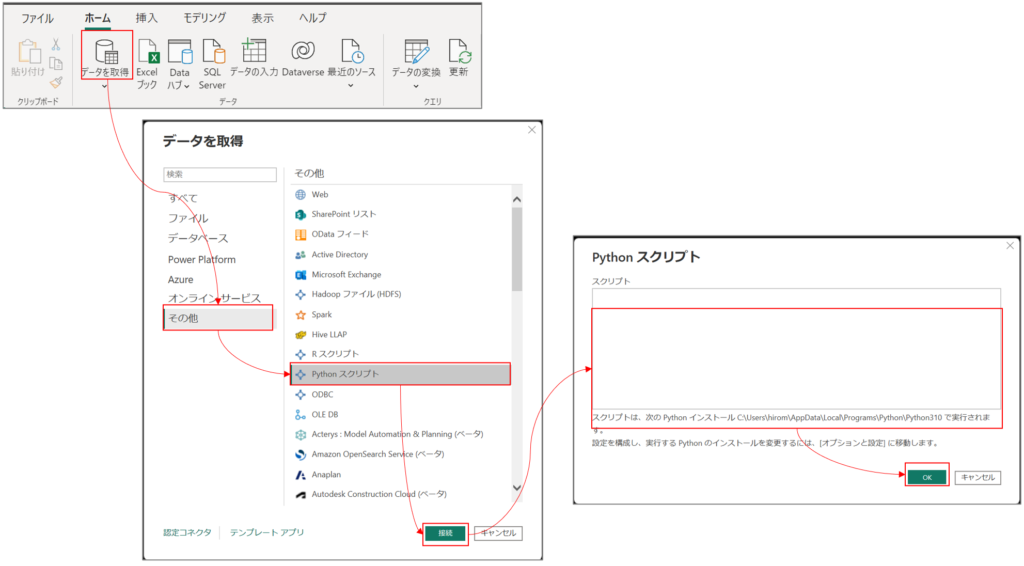Select the Hadoop ファイル (HDFS) connector
The image size is (1024, 566).
coord(400,294)
